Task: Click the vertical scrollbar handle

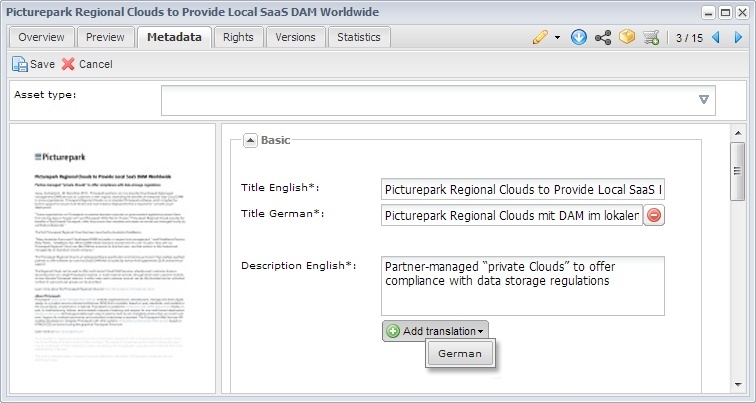Action: click(x=737, y=171)
